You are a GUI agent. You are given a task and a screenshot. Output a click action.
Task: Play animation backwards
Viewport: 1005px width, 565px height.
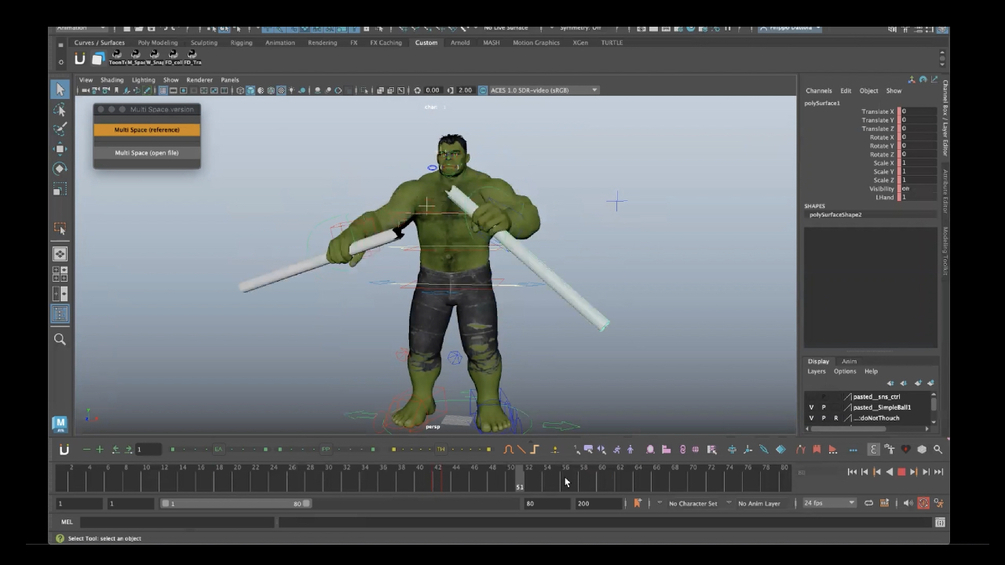[x=889, y=472]
